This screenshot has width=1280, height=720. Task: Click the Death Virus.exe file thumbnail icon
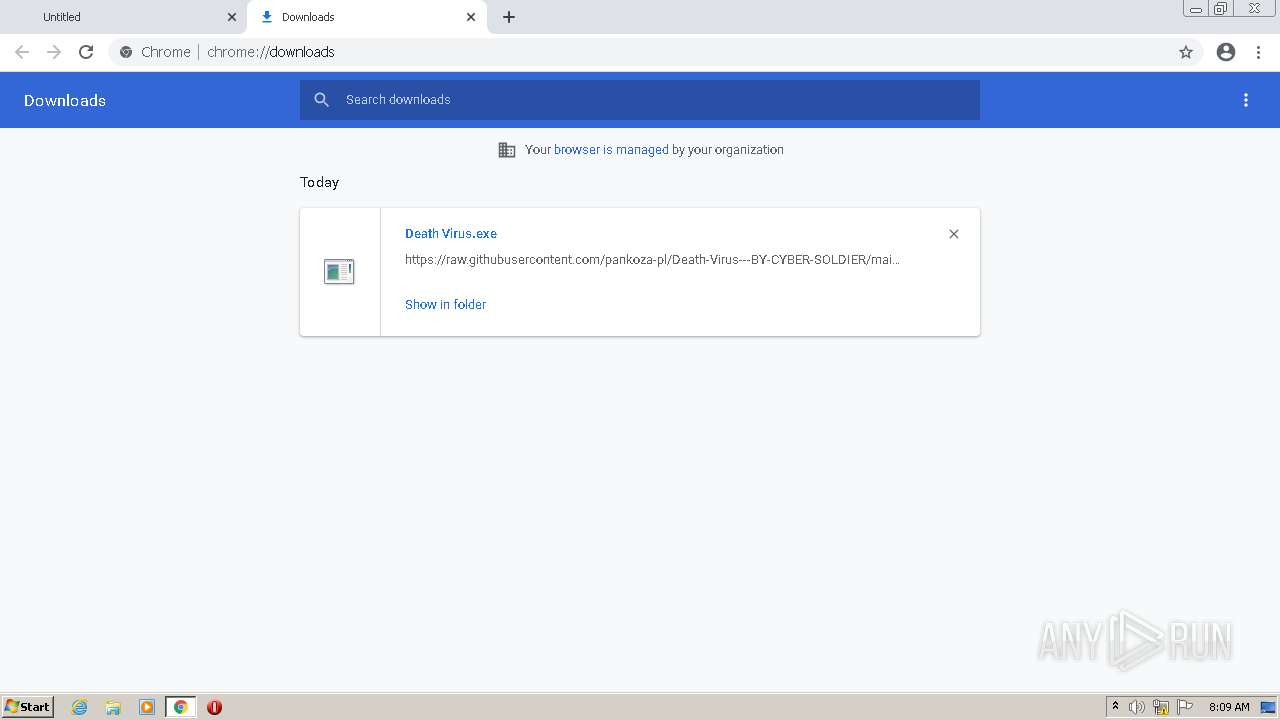pyautogui.click(x=339, y=271)
